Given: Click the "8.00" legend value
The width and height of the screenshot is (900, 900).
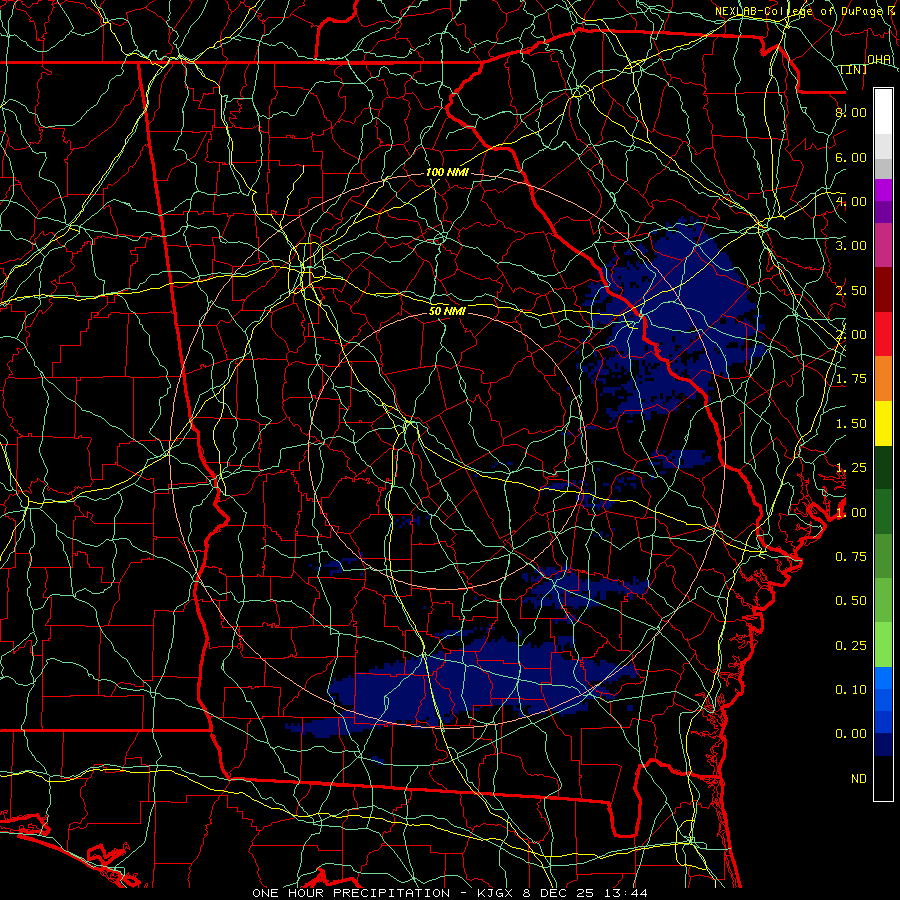Looking at the screenshot, I should pyautogui.click(x=851, y=112).
